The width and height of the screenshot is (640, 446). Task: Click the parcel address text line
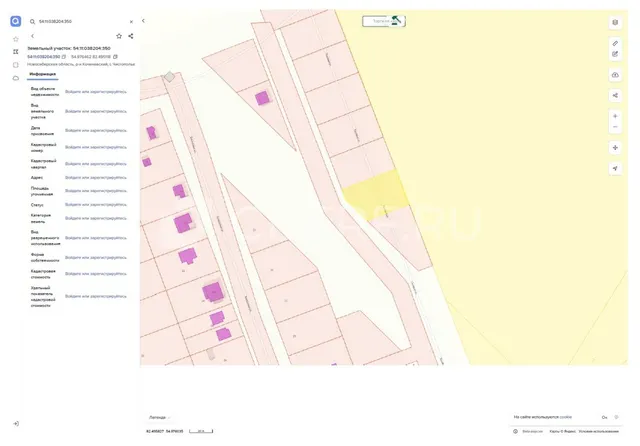click(81, 64)
